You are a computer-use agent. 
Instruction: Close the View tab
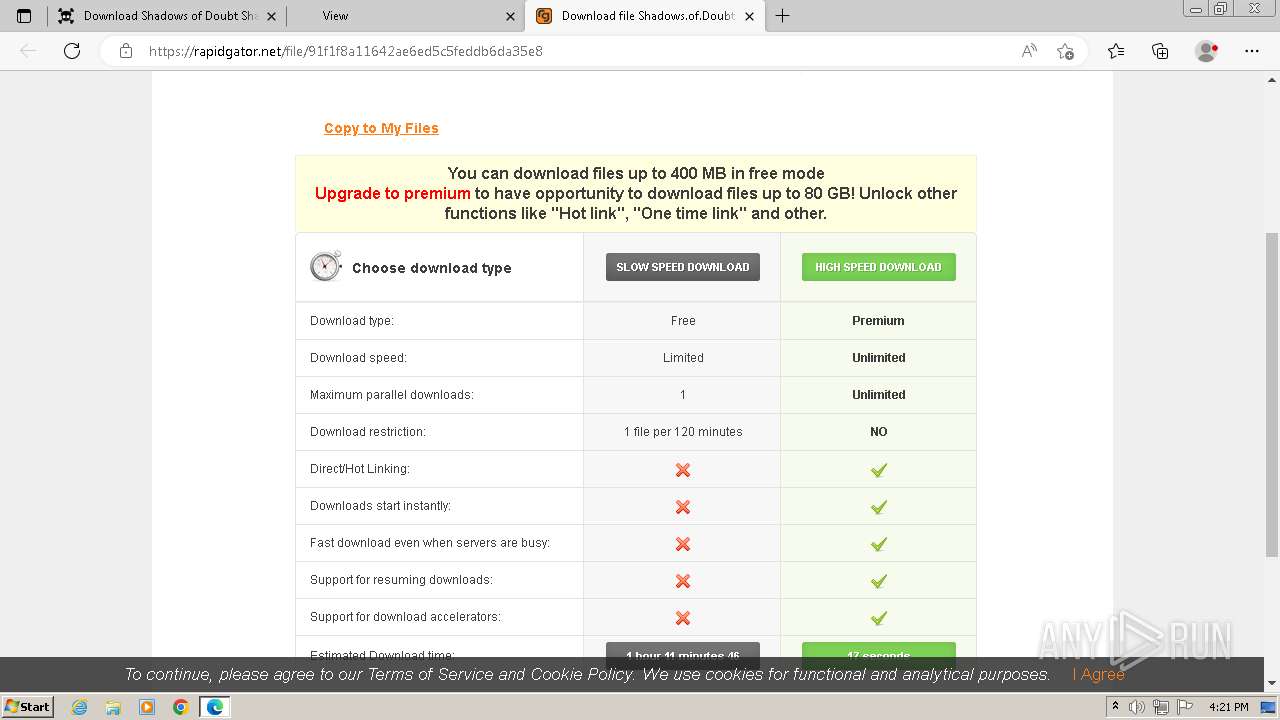pos(510,16)
